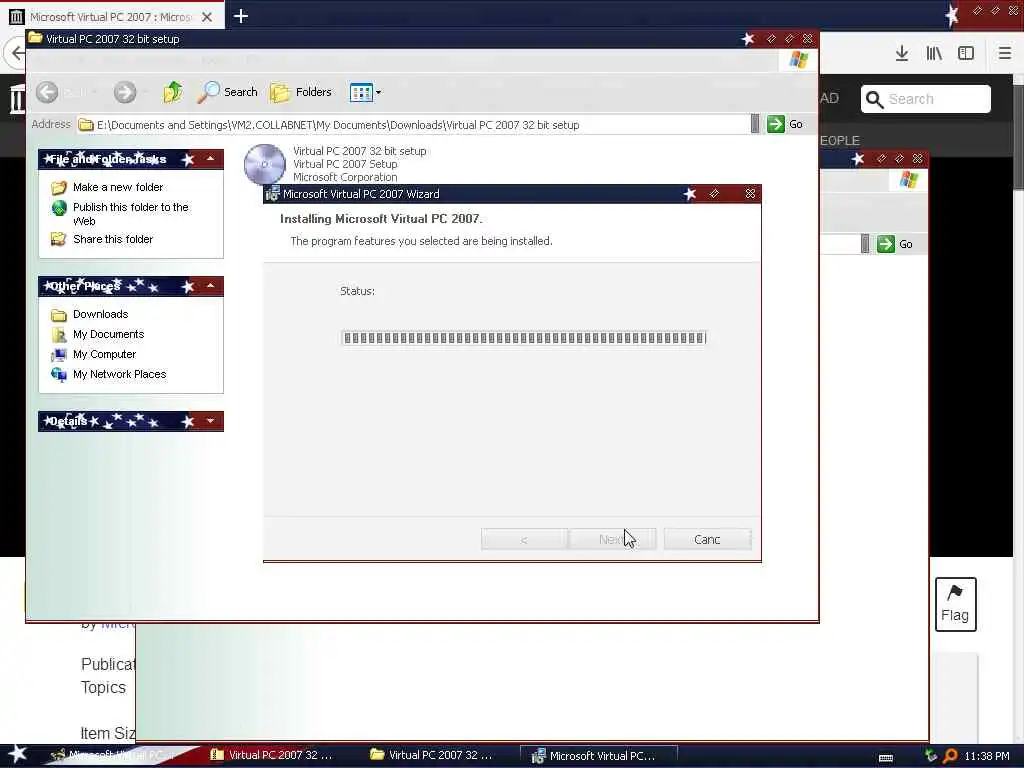Click the Share this folder icon

(x=59, y=240)
